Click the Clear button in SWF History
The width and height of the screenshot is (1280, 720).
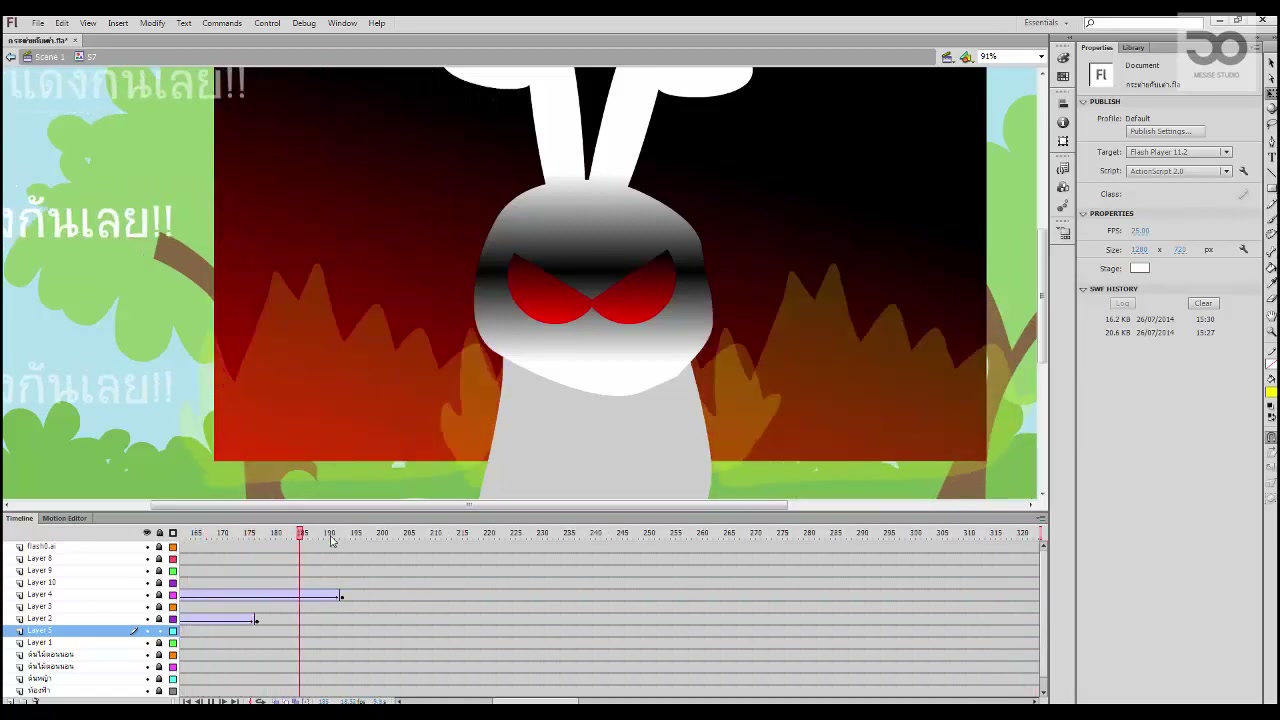pos(1203,303)
